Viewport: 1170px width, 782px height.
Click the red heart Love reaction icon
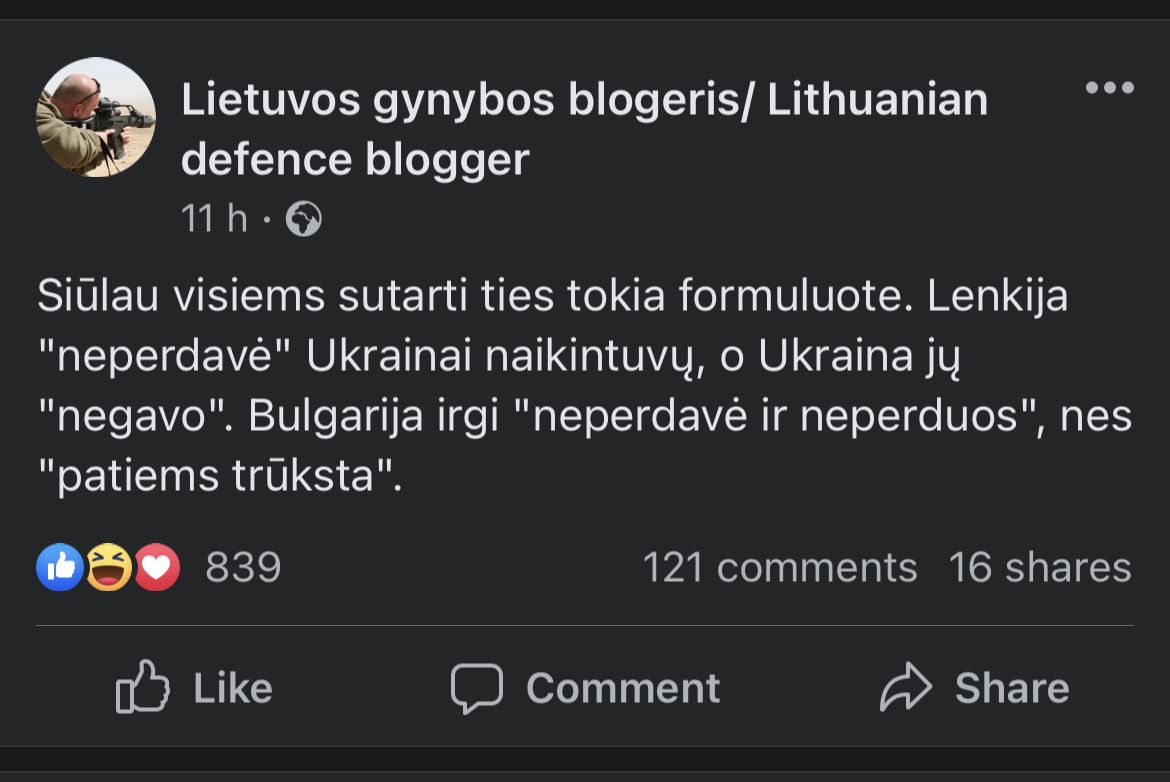(156, 568)
